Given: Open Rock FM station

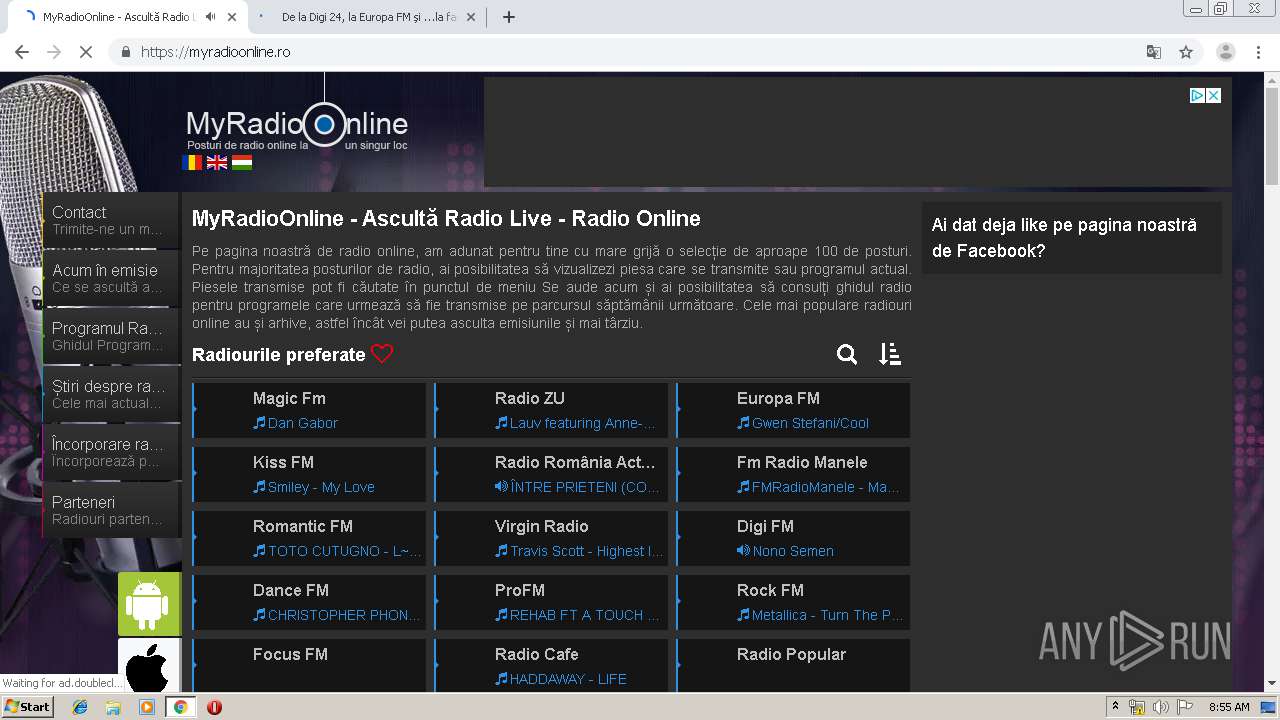Looking at the screenshot, I should (x=793, y=602).
